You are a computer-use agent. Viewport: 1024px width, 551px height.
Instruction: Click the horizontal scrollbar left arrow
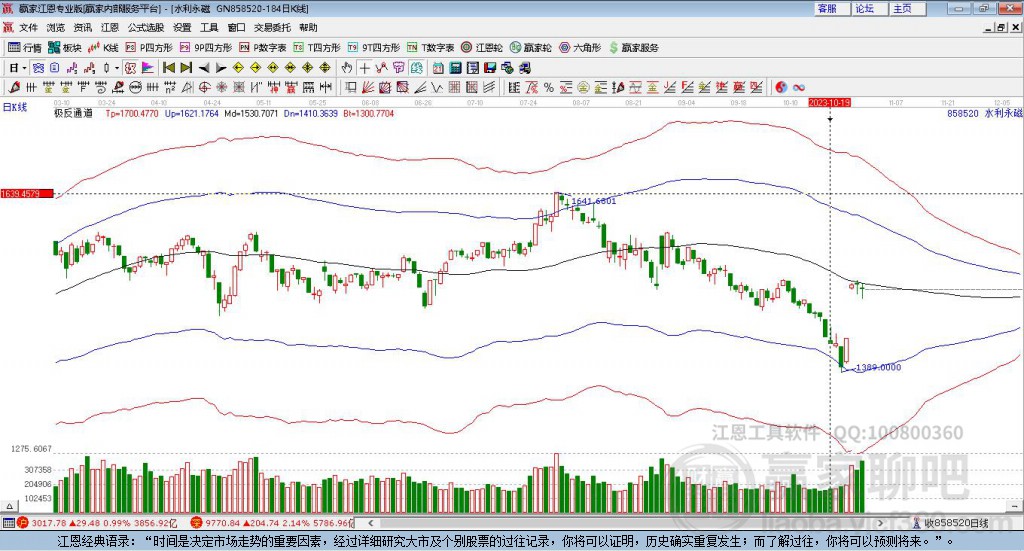[371, 523]
